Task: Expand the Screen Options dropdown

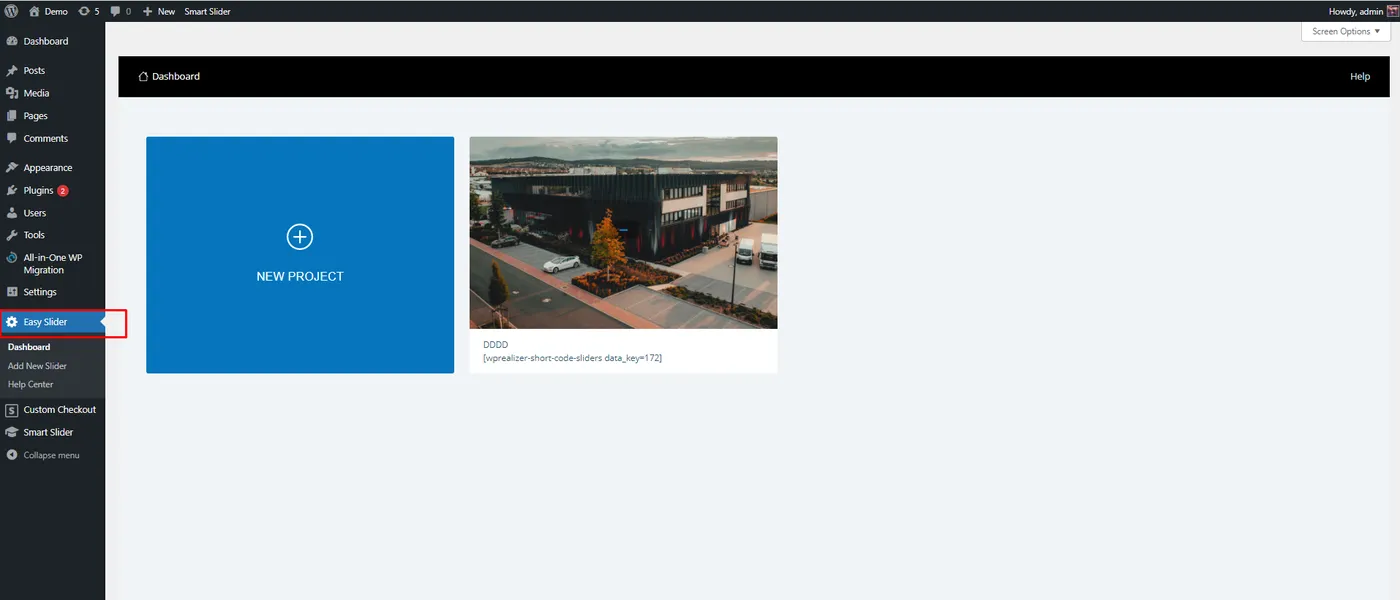Action: [1346, 31]
